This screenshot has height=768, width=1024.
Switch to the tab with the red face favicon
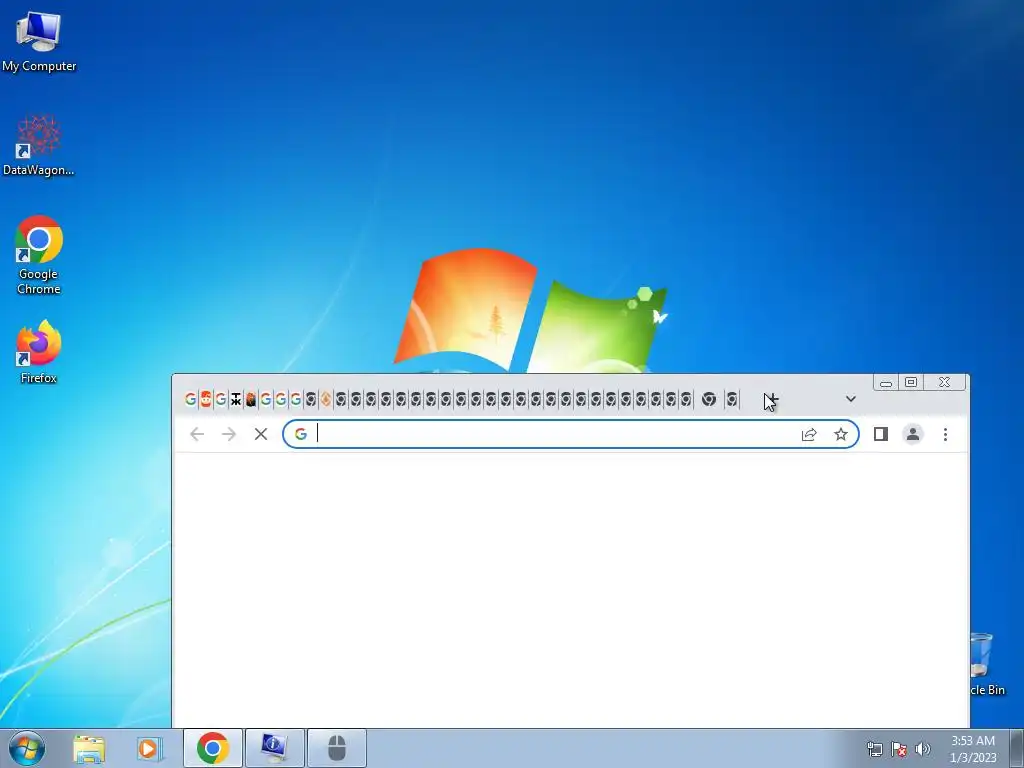pyautogui.click(x=206, y=399)
